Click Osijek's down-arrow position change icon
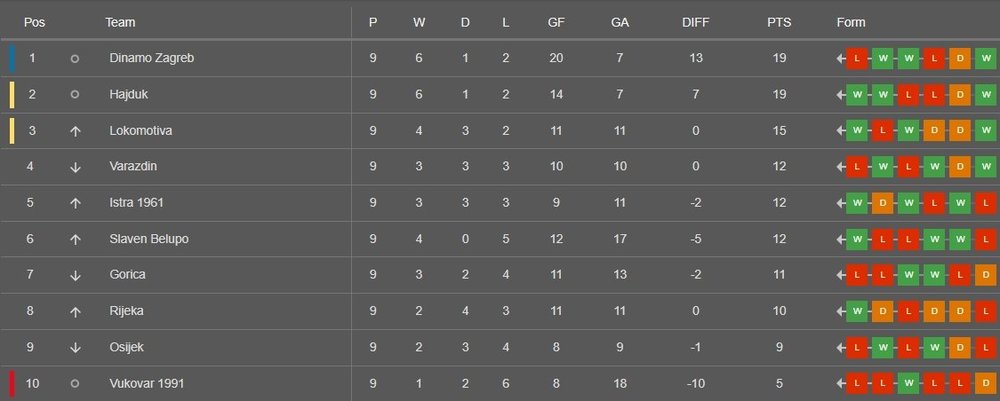This screenshot has width=1000, height=401. pyautogui.click(x=75, y=348)
